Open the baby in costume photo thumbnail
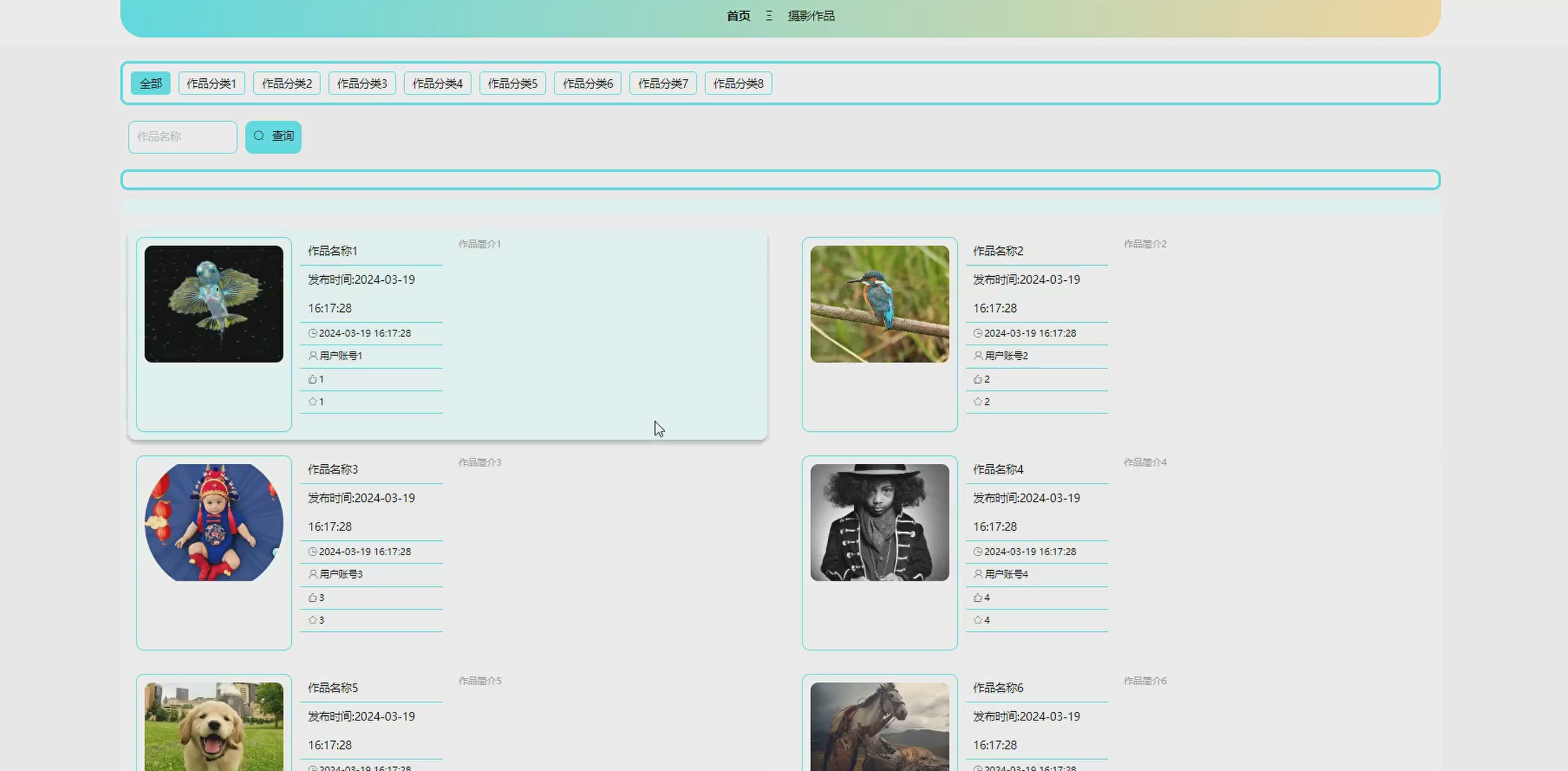Screen dimensions: 1568x771 point(214,522)
